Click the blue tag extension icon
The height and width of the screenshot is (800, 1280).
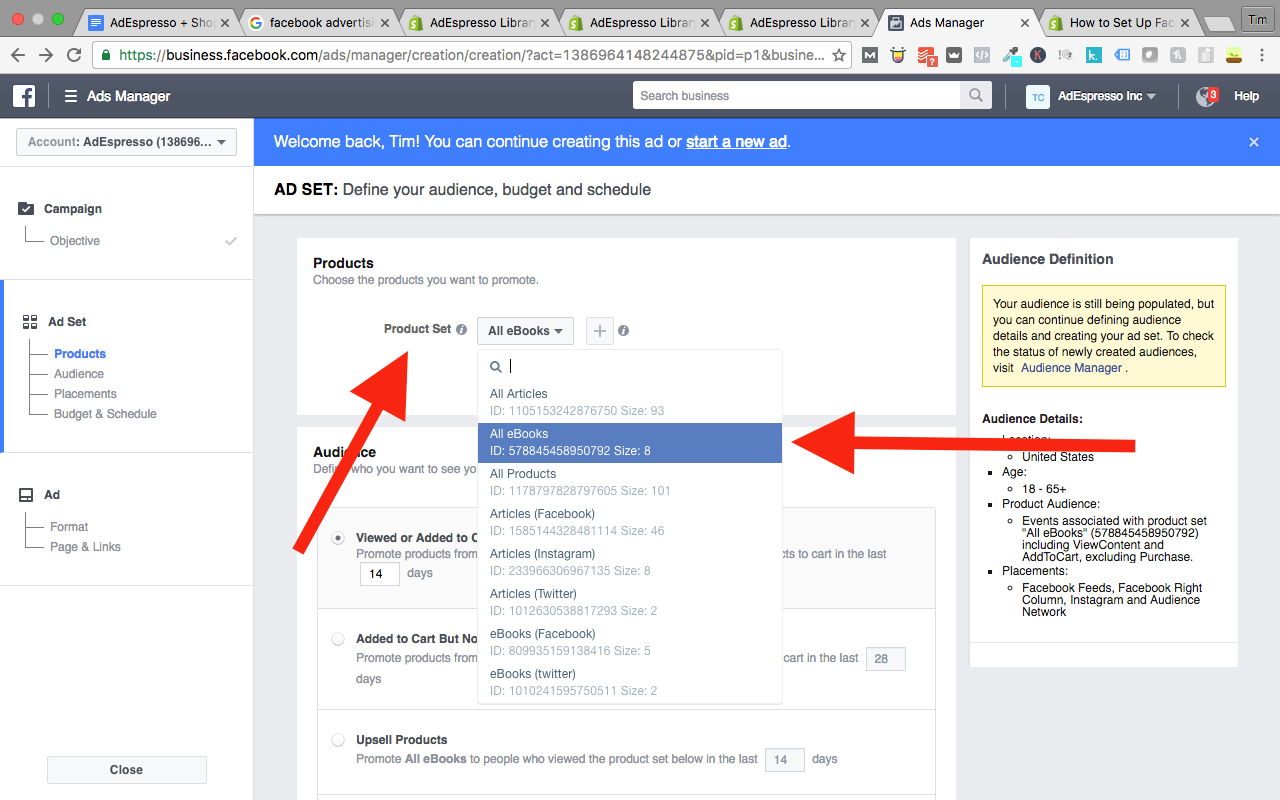click(1123, 56)
